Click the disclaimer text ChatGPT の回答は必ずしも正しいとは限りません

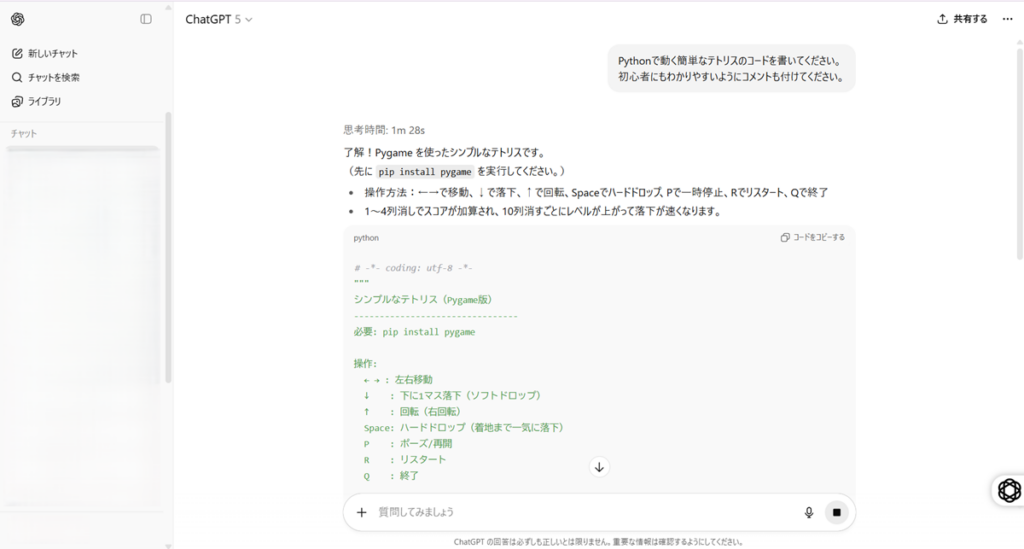pos(598,542)
